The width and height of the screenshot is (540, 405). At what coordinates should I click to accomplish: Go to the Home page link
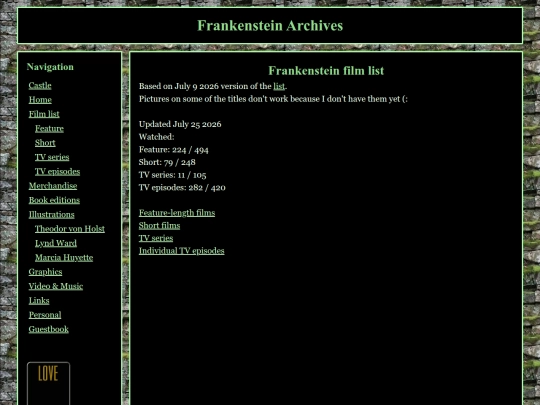point(40,100)
